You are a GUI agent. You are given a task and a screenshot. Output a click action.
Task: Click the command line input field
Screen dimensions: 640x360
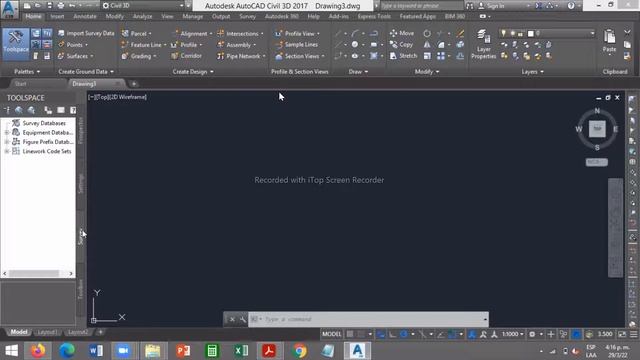pos(367,319)
